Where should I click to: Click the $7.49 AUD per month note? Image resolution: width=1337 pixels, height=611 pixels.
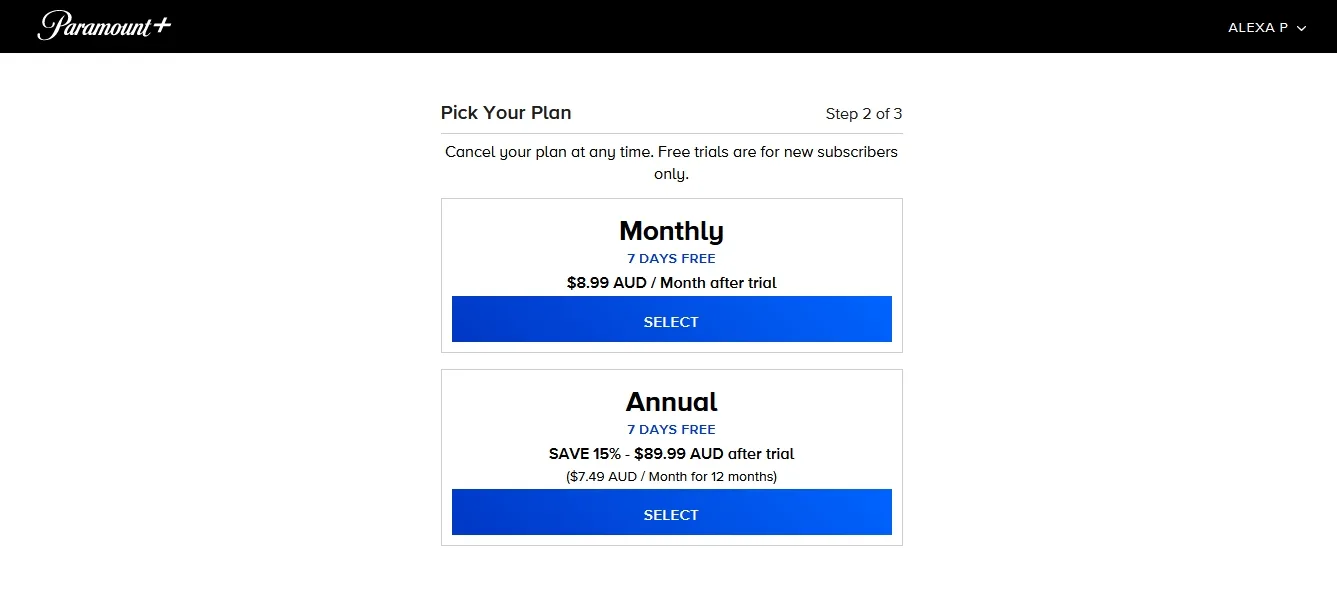604,477
